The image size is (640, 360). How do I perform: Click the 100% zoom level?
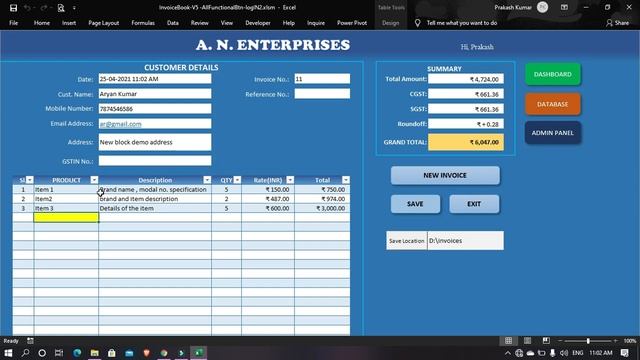tap(630, 340)
